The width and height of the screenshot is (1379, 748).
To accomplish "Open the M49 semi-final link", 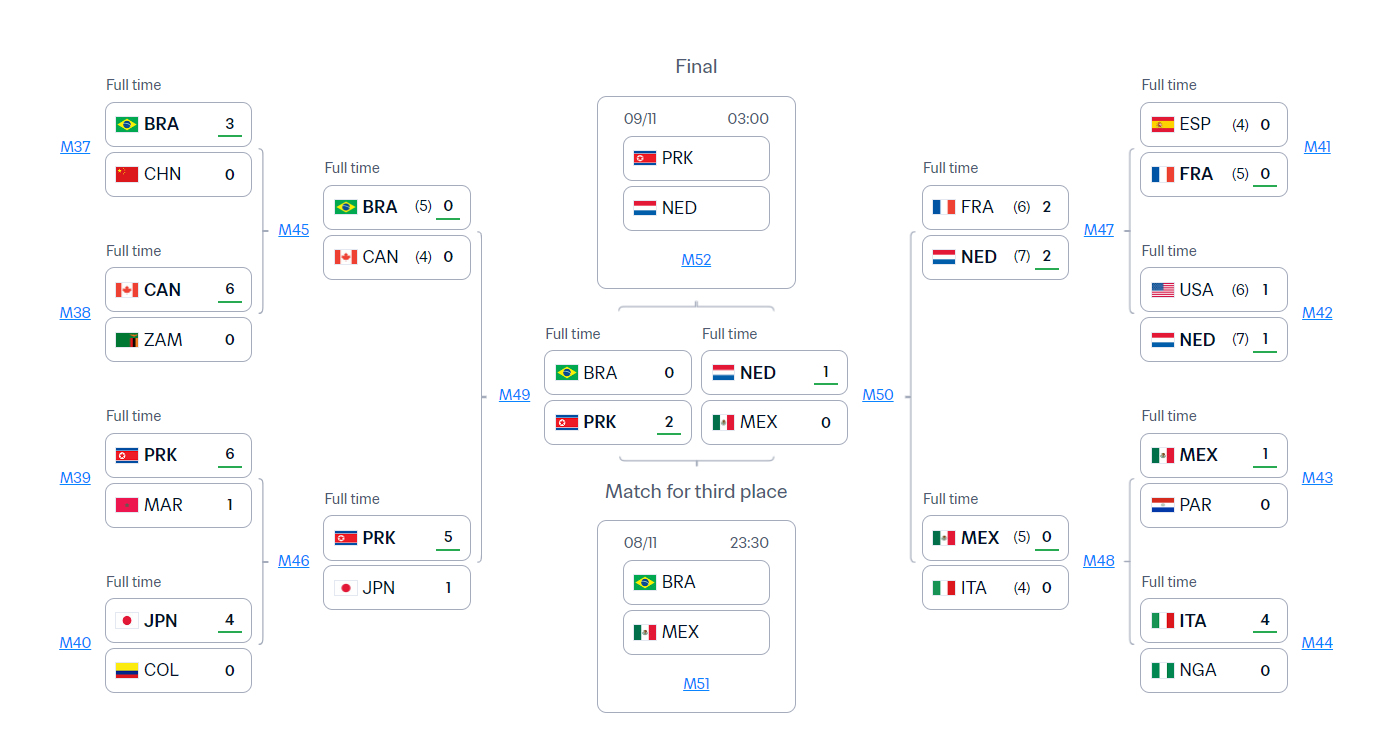I will click(514, 395).
